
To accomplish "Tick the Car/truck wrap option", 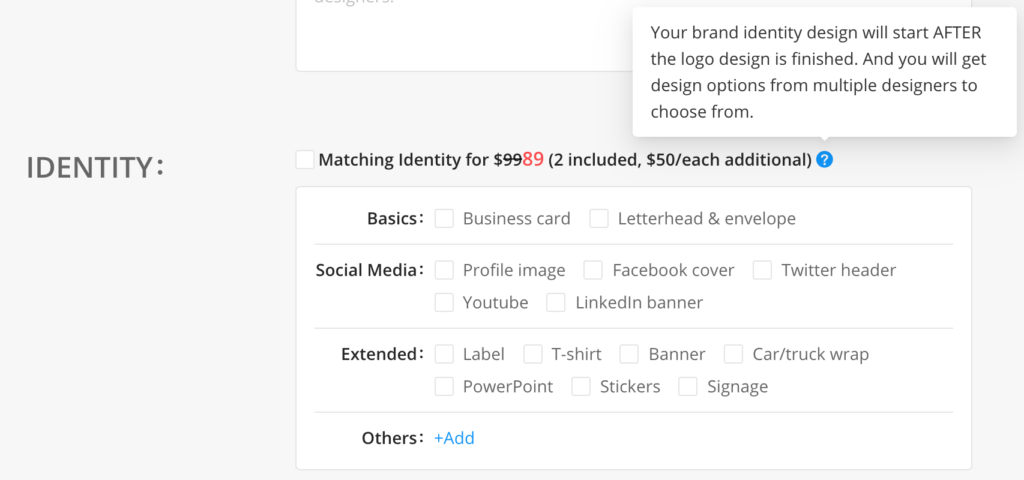I will [734, 354].
